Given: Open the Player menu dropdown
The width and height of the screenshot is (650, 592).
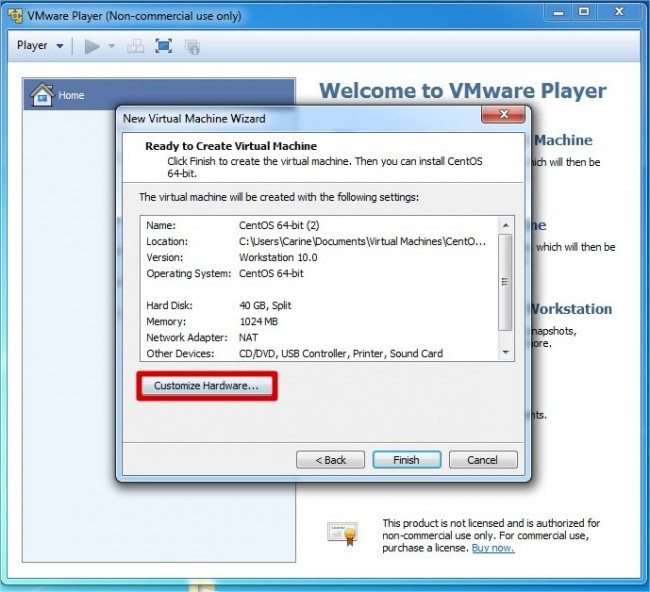Looking at the screenshot, I should tap(40, 45).
